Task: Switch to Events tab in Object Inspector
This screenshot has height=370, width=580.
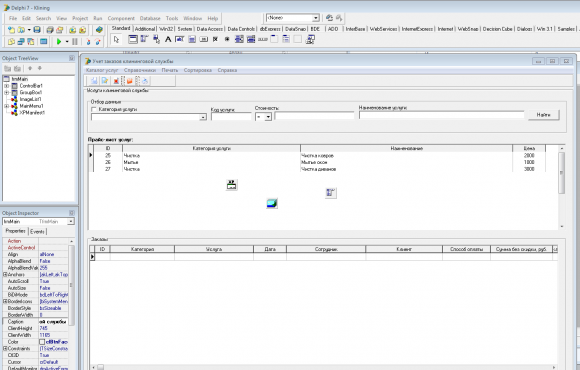Action: [x=37, y=232]
